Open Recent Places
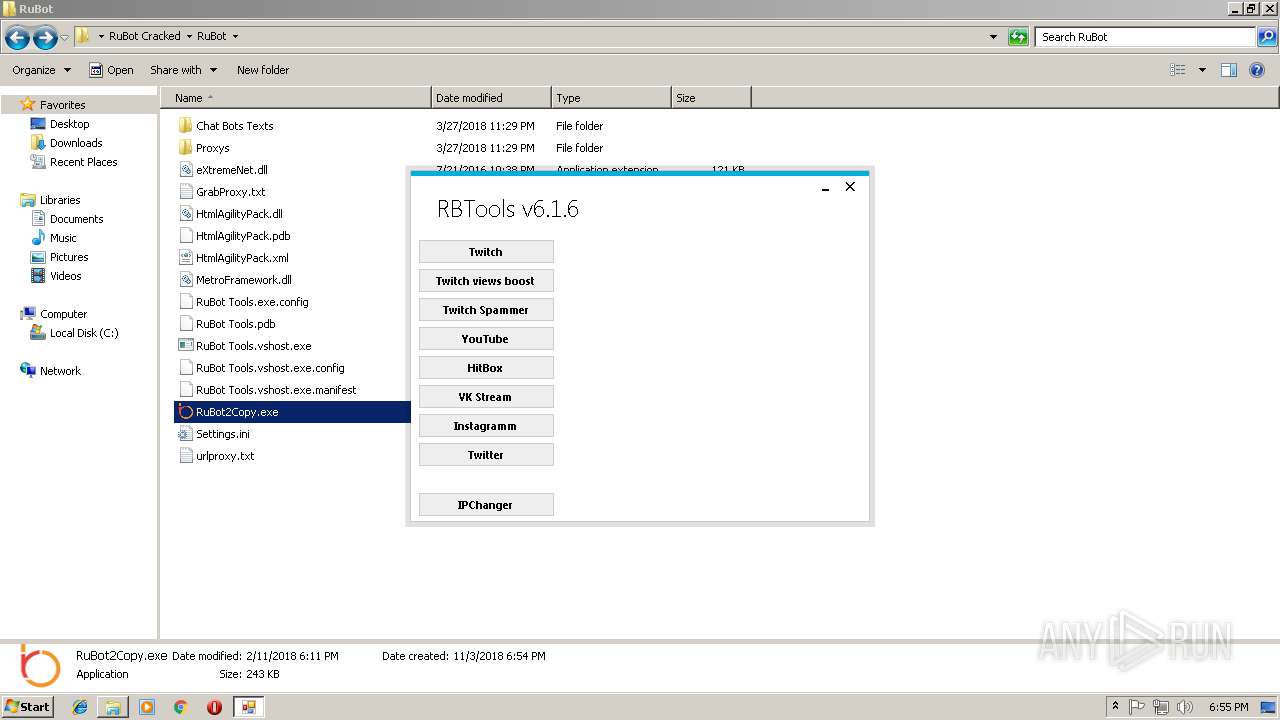Image resolution: width=1280 pixels, height=720 pixels. click(83, 162)
